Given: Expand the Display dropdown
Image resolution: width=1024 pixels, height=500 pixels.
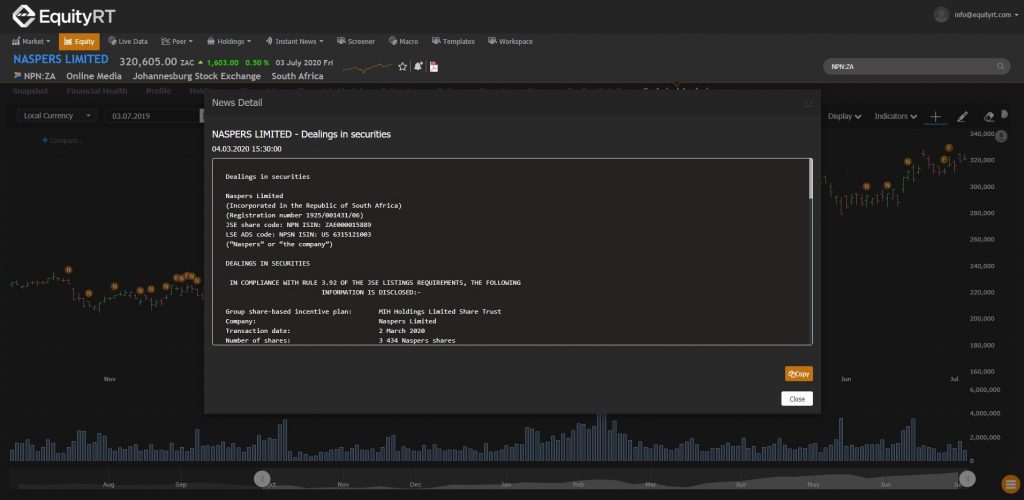Looking at the screenshot, I should point(844,116).
